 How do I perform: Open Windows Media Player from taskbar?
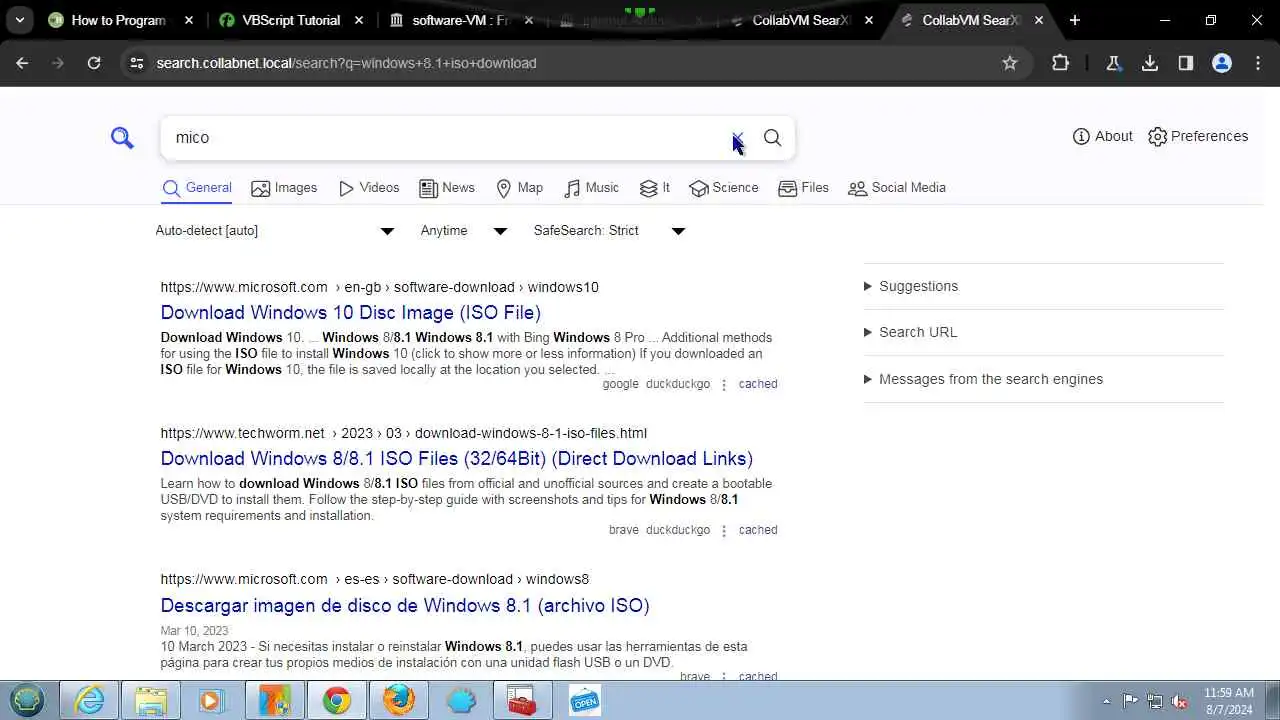click(x=212, y=700)
